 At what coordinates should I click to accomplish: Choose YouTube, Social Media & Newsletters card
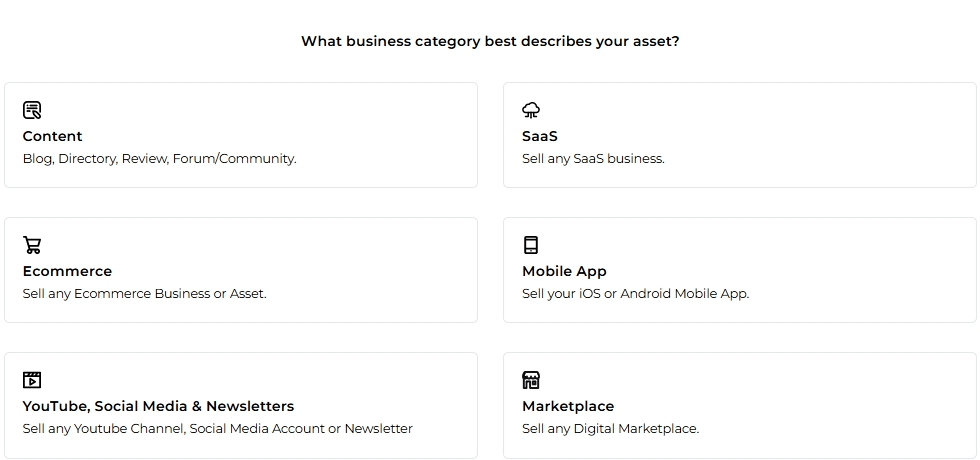tap(241, 405)
